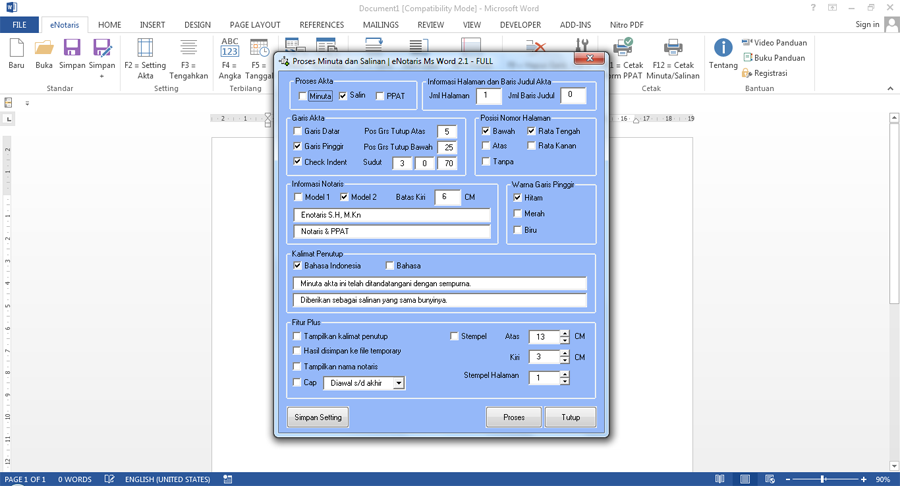
Task: Enable Stempel checkbox
Action: (454, 336)
